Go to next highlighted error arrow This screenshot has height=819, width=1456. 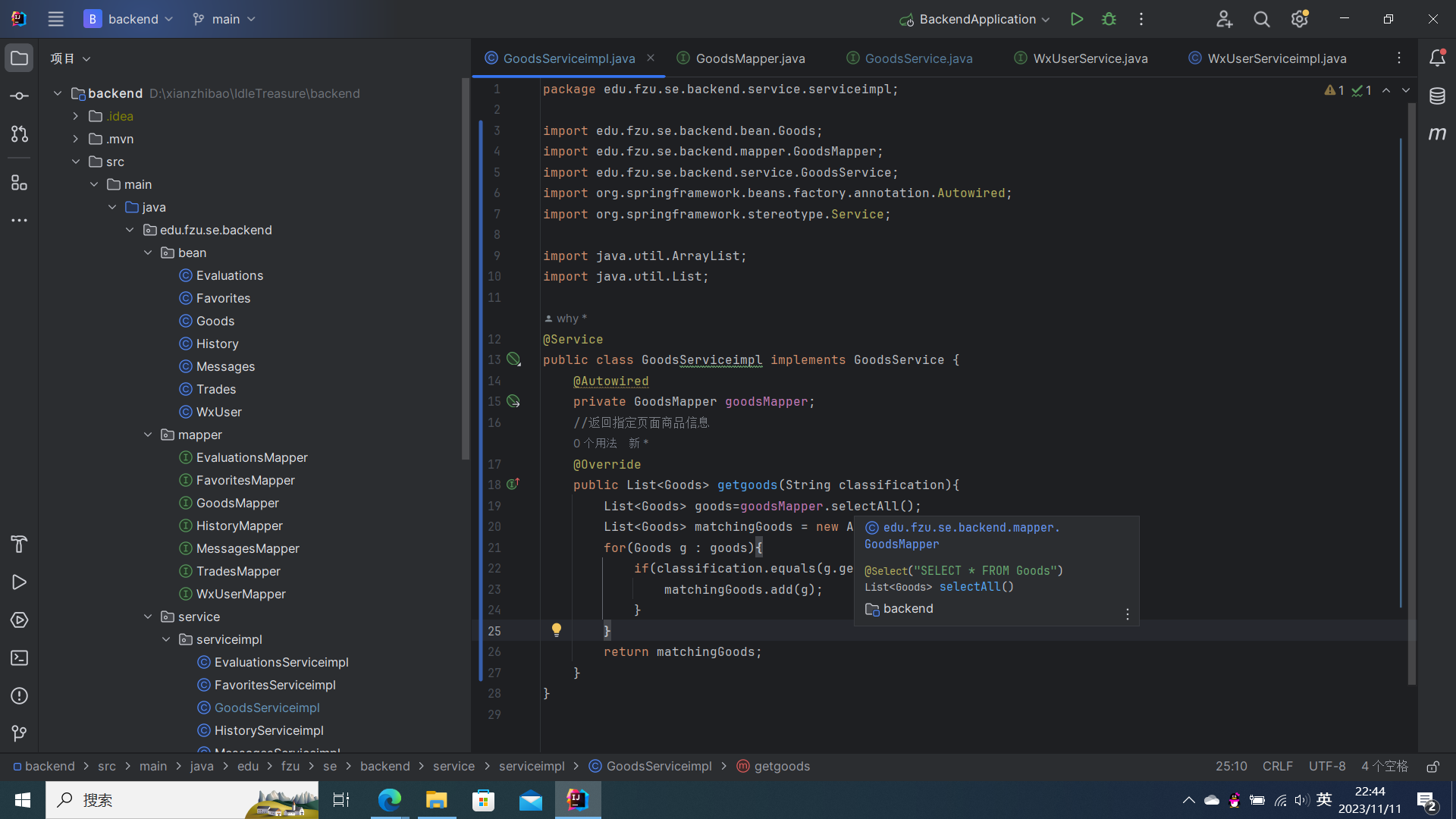(1406, 90)
